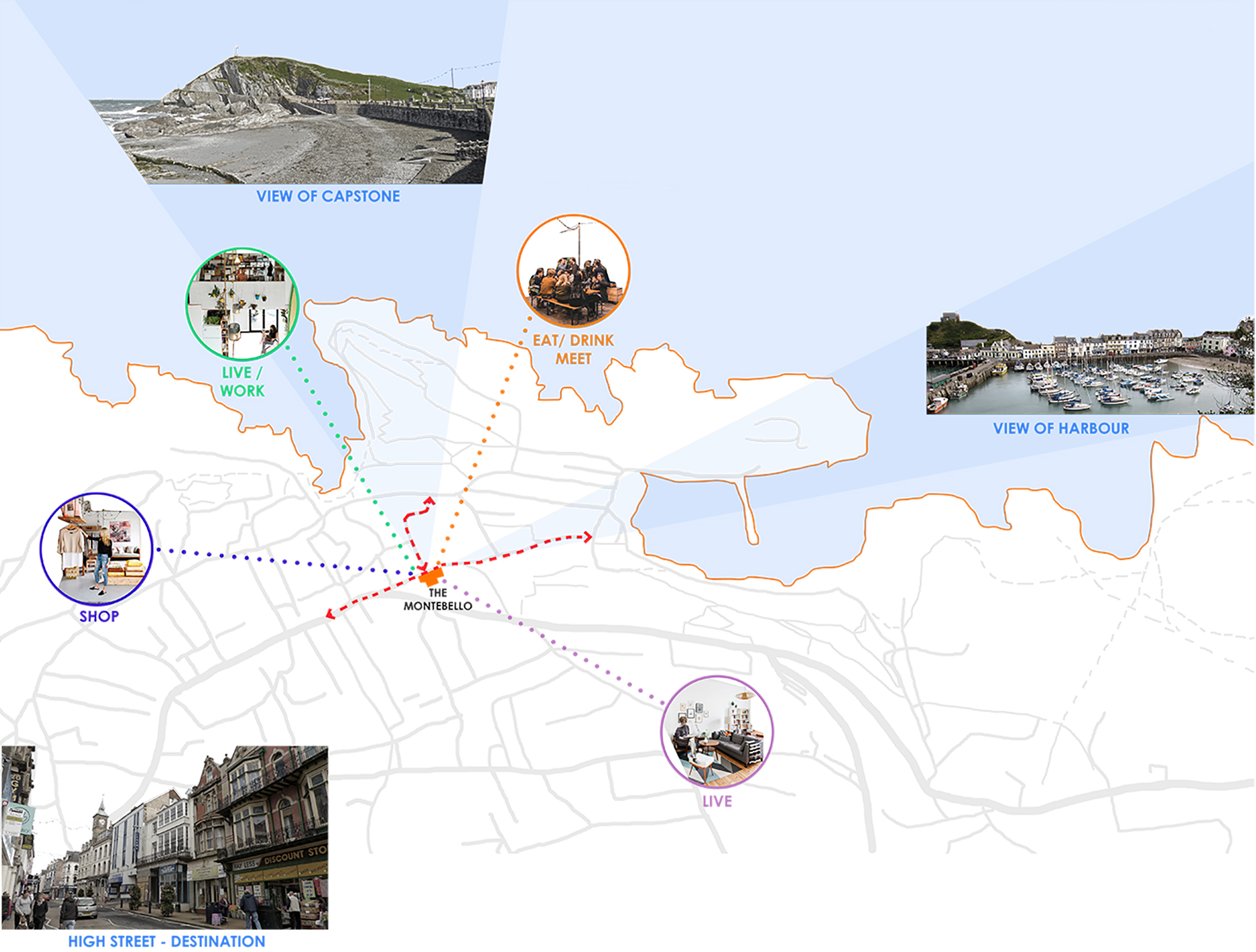
Task: Select the Shop circular image
Action: pos(96,549)
